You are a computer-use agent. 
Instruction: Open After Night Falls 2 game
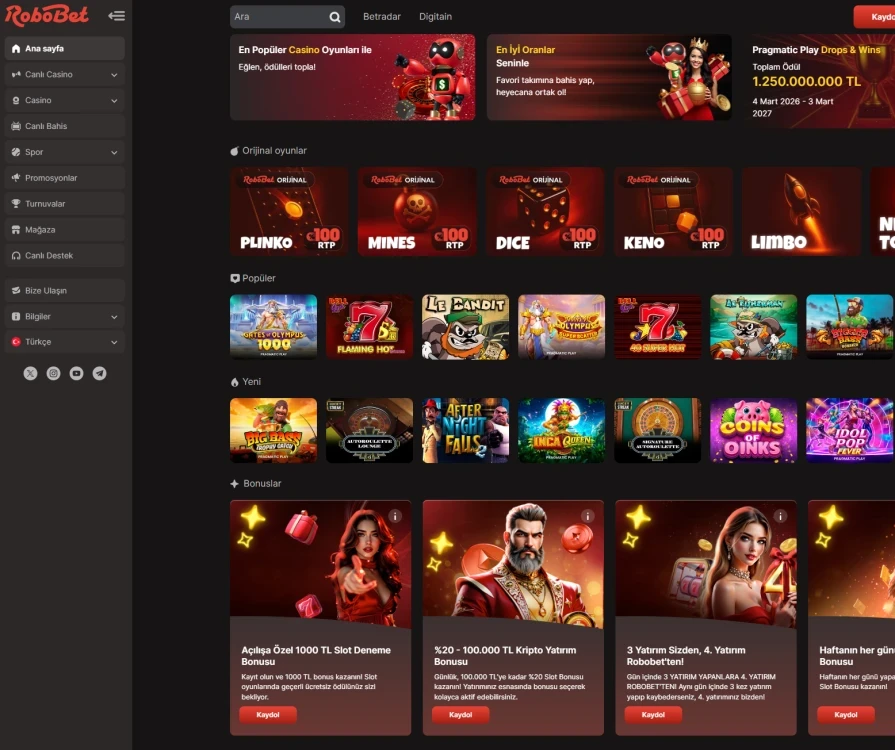point(465,430)
